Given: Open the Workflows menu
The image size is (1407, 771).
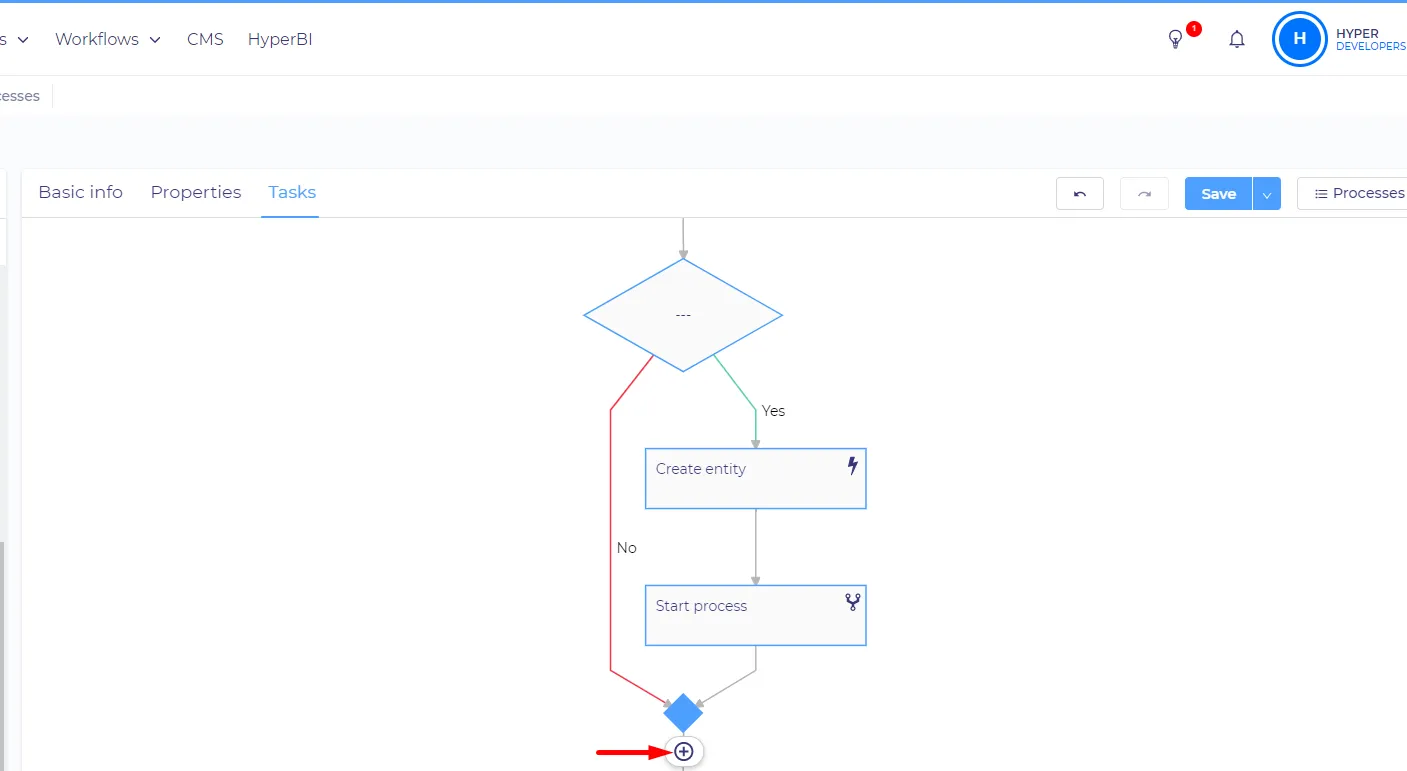Looking at the screenshot, I should (108, 39).
